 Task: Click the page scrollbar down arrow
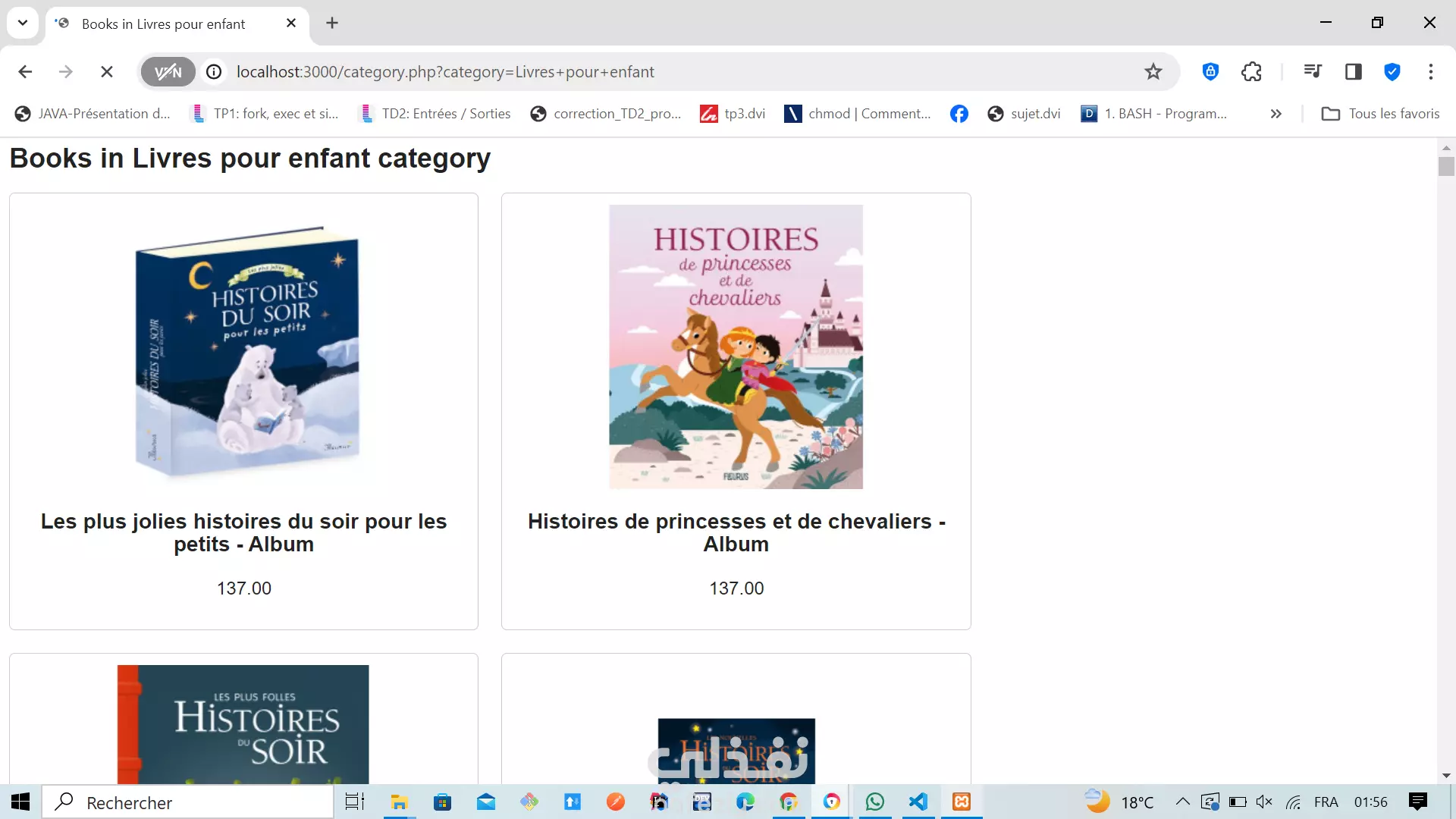[1446, 776]
